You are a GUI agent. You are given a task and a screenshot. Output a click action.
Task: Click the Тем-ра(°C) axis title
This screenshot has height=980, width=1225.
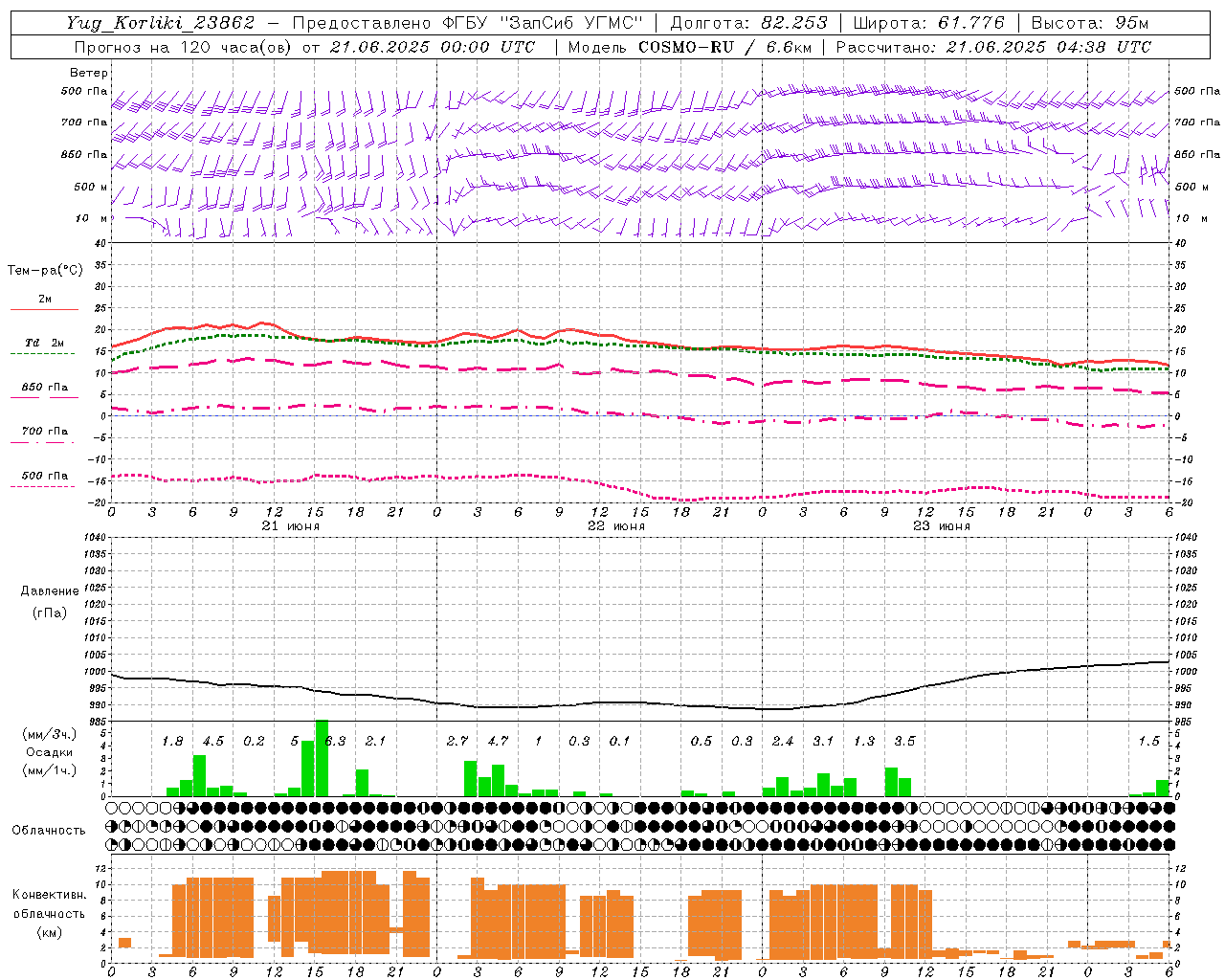pos(45,271)
